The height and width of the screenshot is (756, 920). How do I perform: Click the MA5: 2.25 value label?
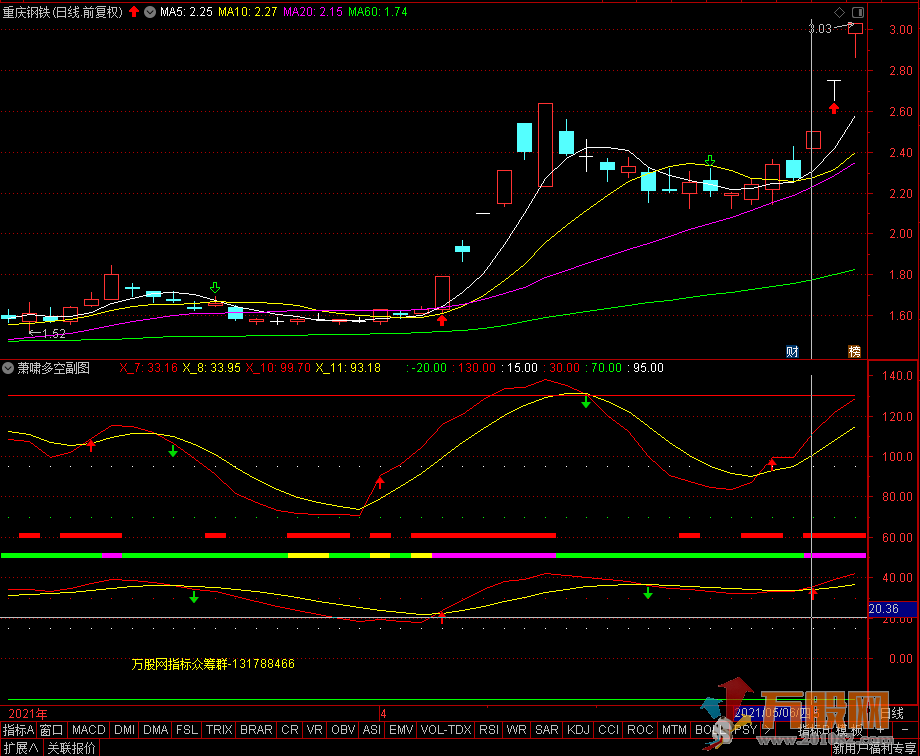[x=186, y=12]
